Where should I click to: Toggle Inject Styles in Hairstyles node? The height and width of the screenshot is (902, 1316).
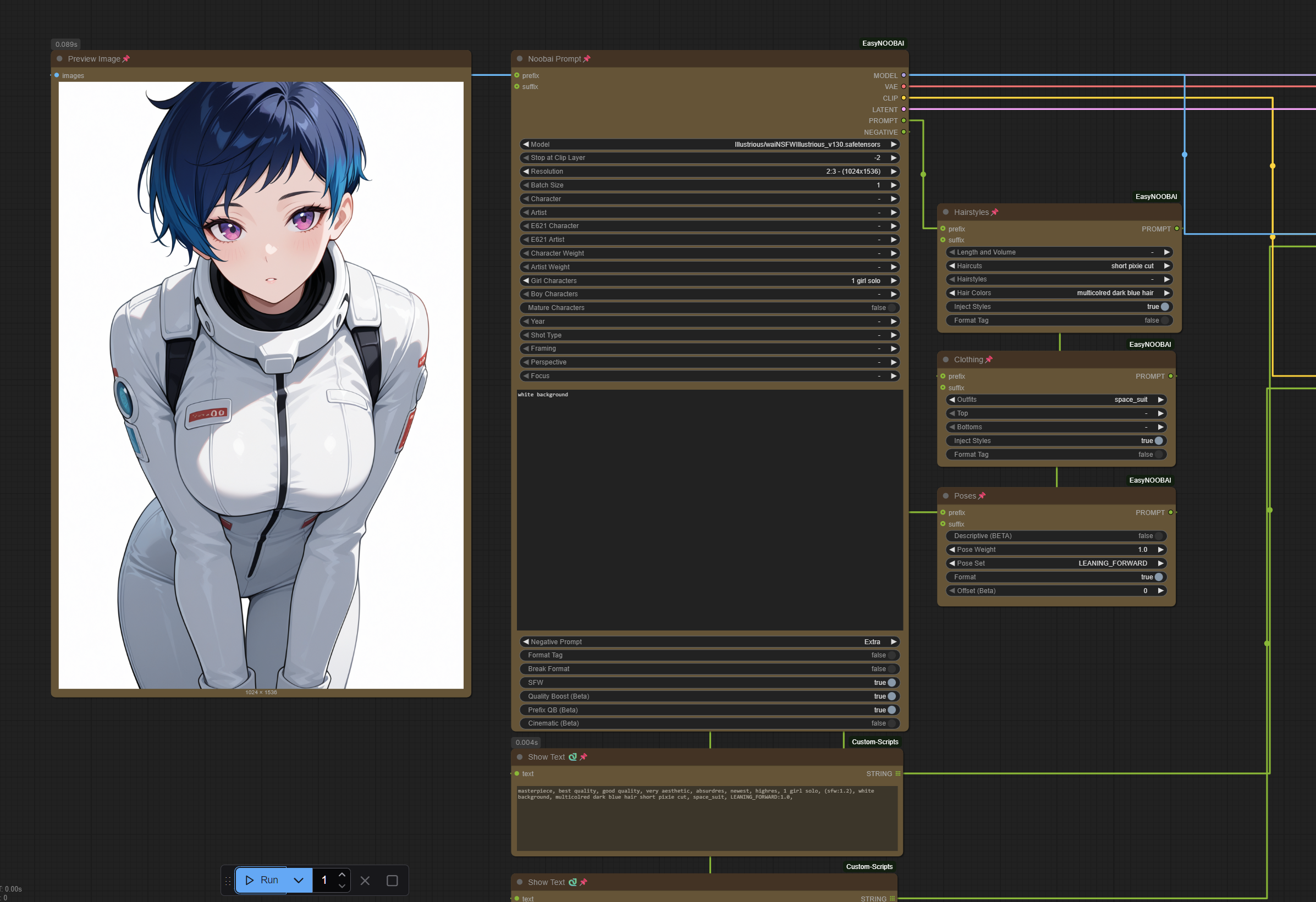pyautogui.click(x=1164, y=307)
